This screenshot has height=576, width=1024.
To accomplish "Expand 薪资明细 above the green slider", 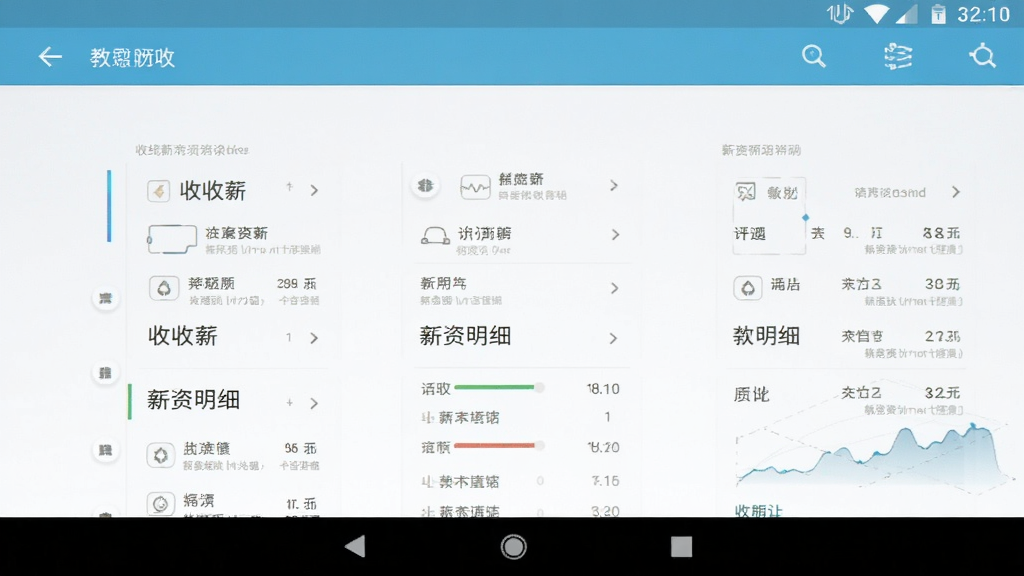I will [613, 338].
